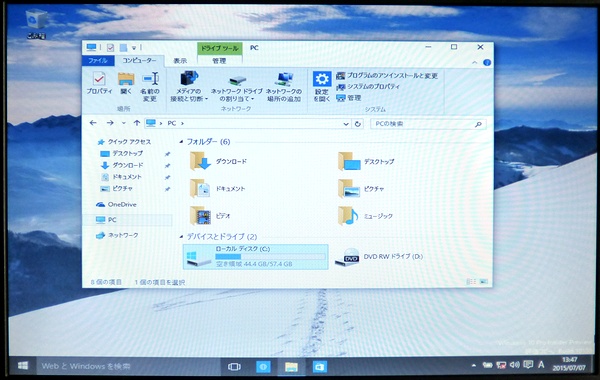Viewport: 600px width, 380px height.
Task: Collapse the Folders (フォルダー) (6) group
Action: (x=181, y=142)
